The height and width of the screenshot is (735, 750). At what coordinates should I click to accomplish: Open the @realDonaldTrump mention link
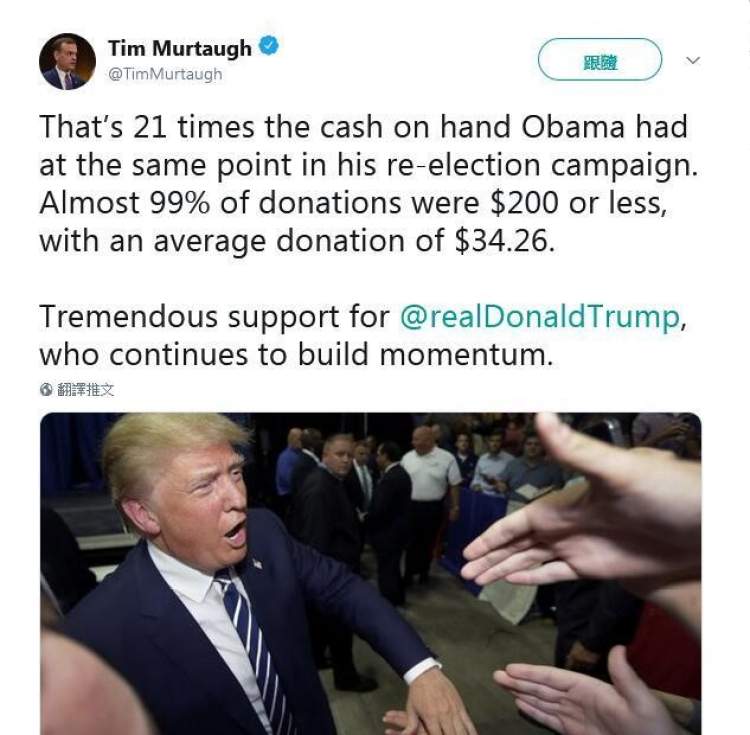(x=540, y=317)
